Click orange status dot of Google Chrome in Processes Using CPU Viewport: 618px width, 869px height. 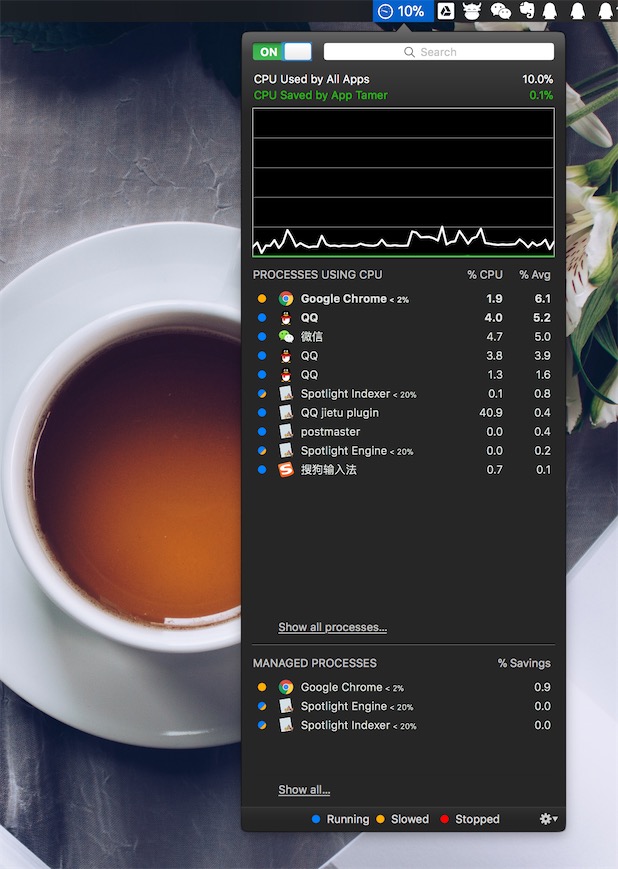tap(262, 299)
